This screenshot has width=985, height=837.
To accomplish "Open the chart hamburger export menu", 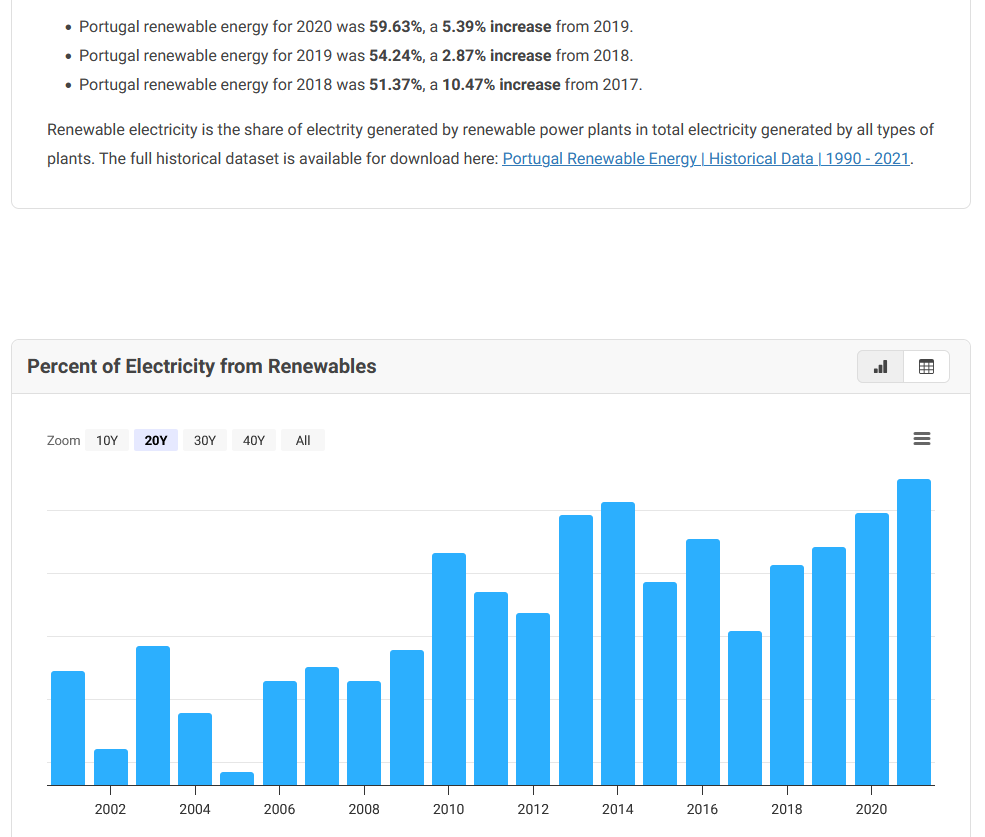I will 922,439.
